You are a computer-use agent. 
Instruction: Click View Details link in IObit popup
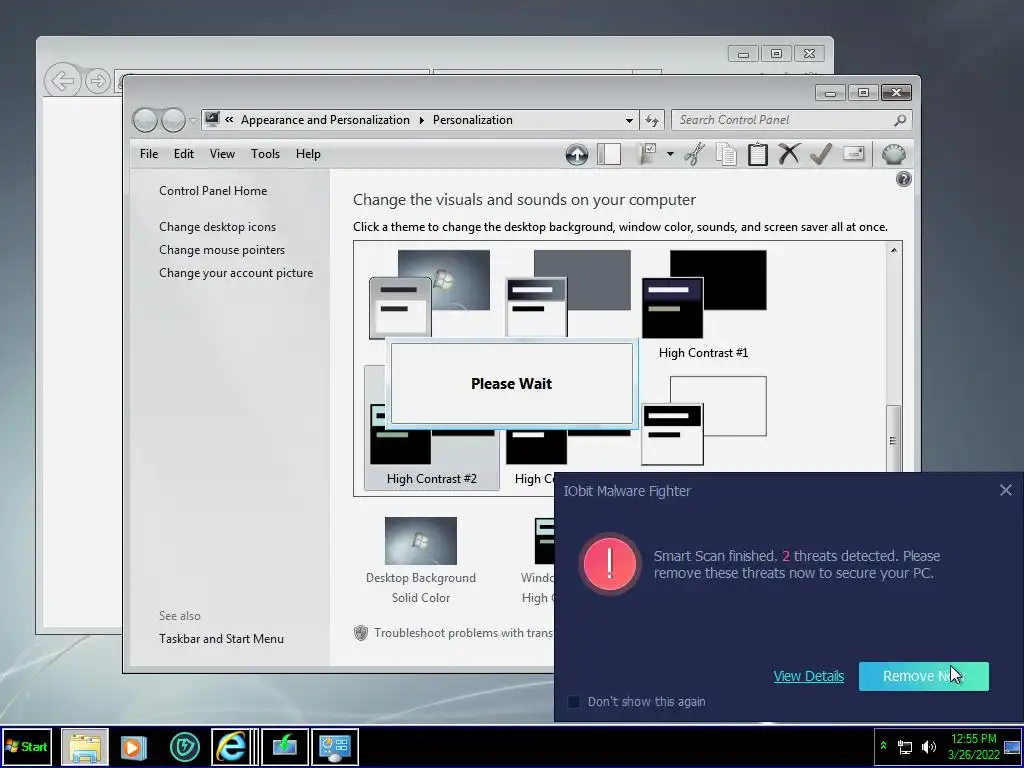(x=808, y=676)
